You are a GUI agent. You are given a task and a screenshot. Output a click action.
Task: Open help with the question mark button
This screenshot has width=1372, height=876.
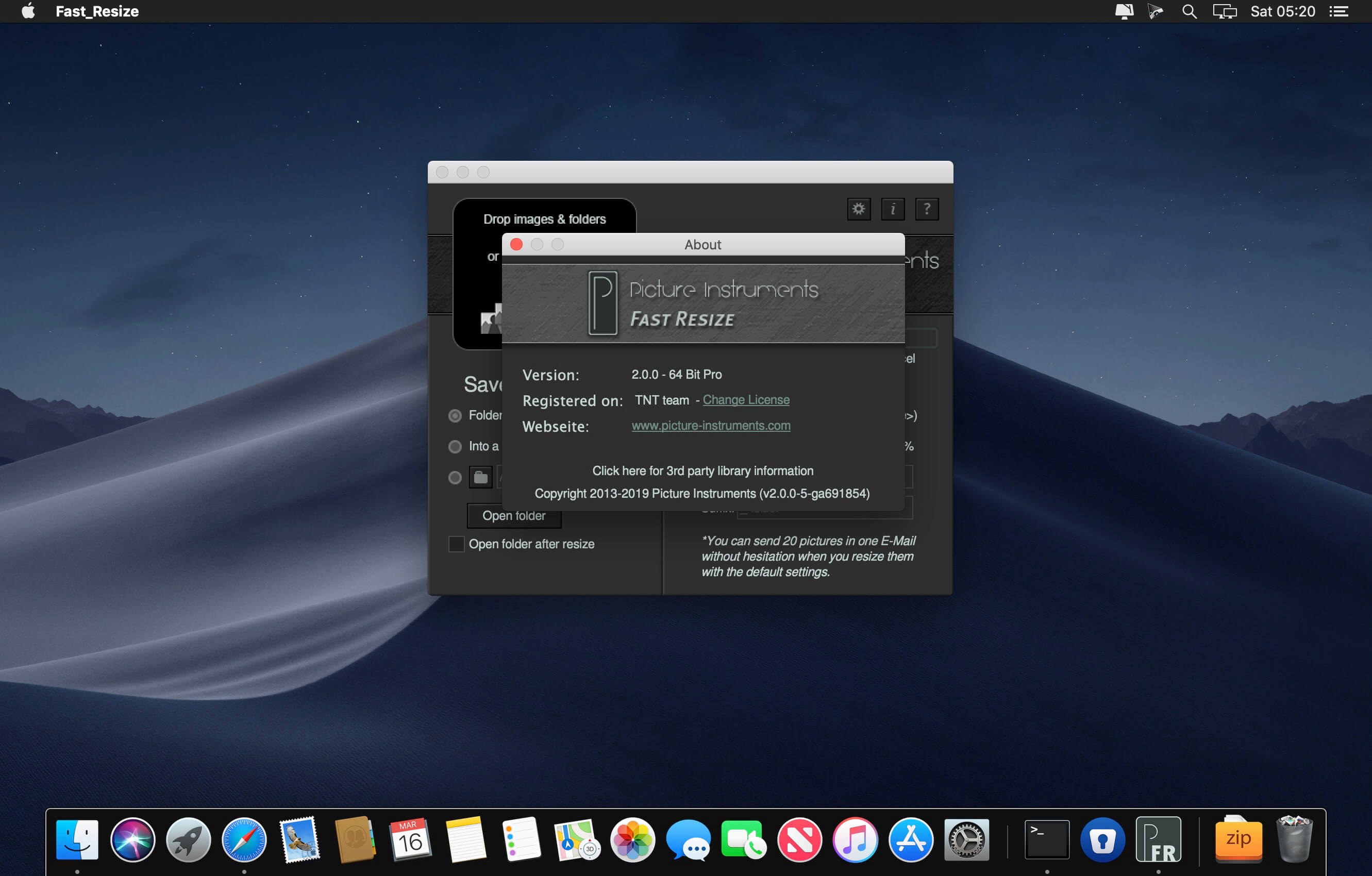click(927, 209)
